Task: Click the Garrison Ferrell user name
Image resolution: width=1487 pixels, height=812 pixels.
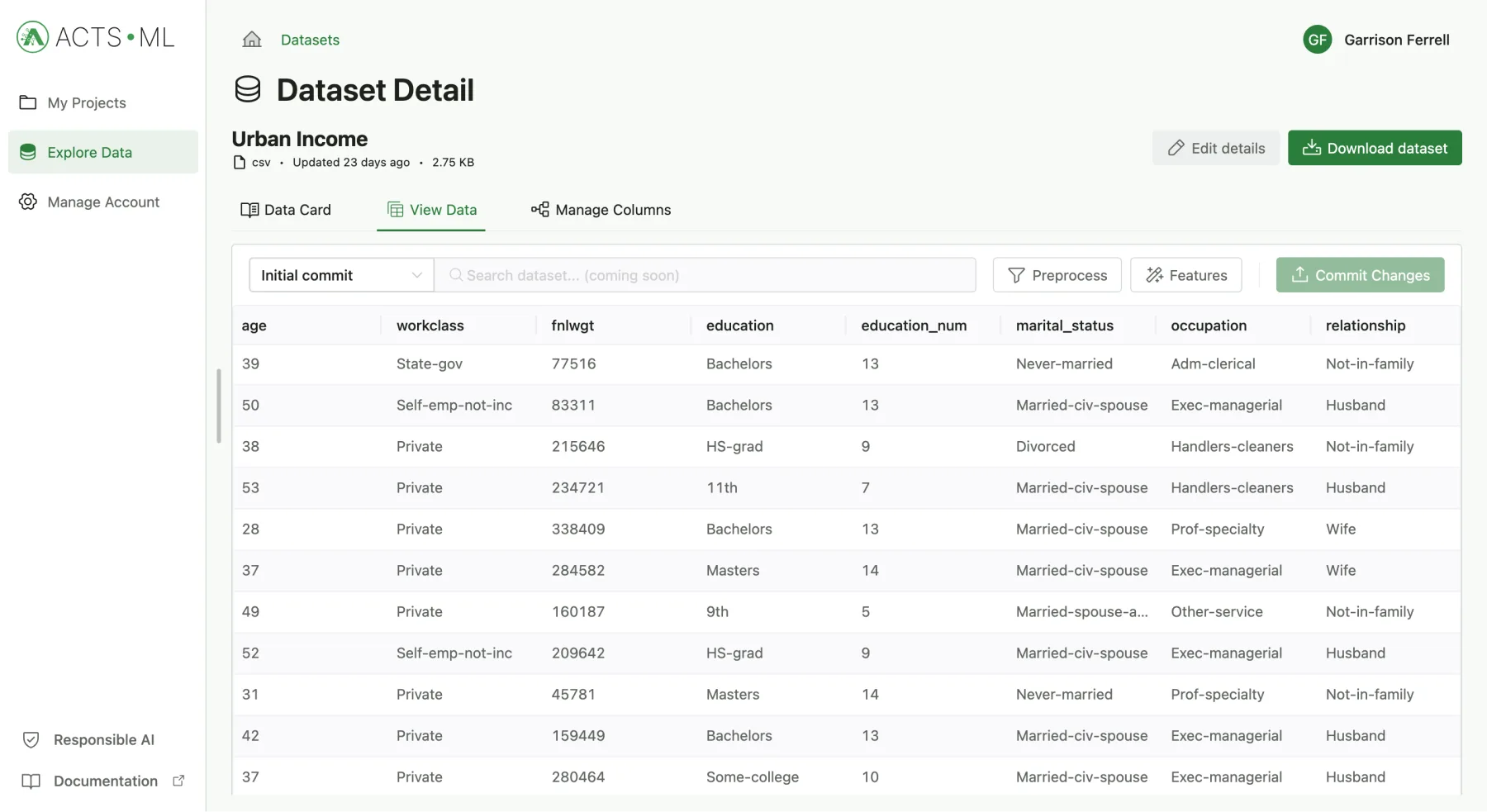Action: 1397,40
